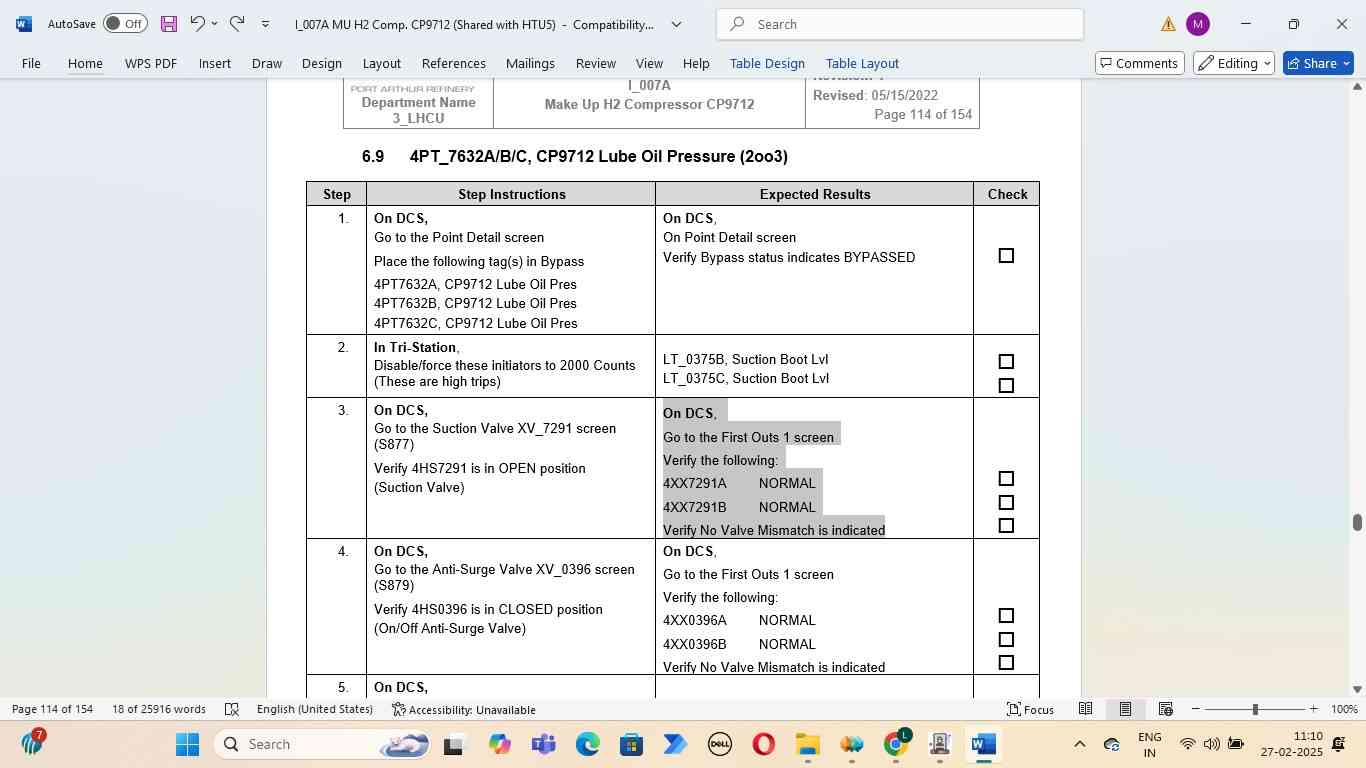Click the scroll down arrow
Image resolution: width=1366 pixels, height=768 pixels.
(1357, 689)
